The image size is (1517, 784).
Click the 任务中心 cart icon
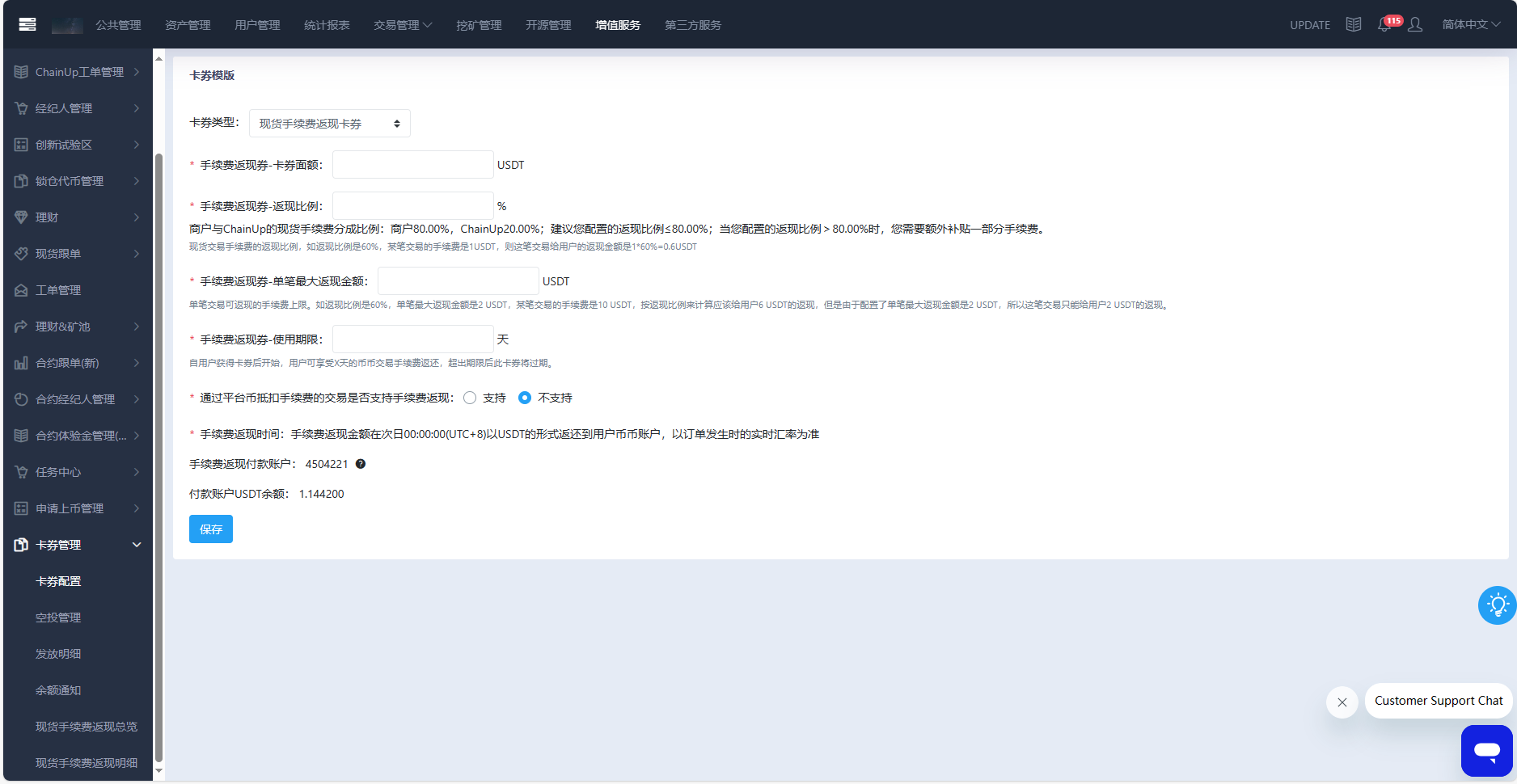click(x=21, y=472)
